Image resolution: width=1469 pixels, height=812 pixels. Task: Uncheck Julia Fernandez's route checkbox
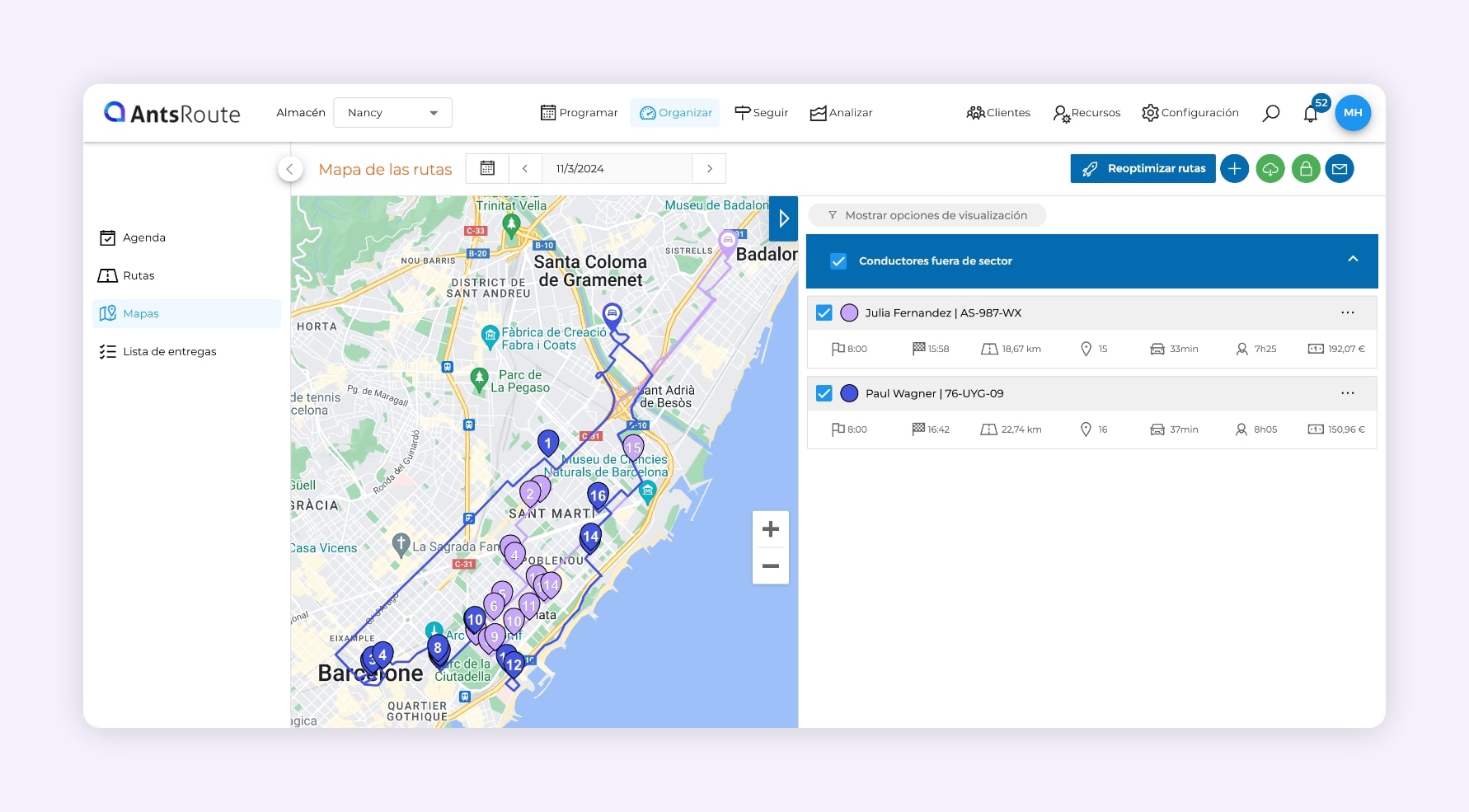(x=824, y=312)
